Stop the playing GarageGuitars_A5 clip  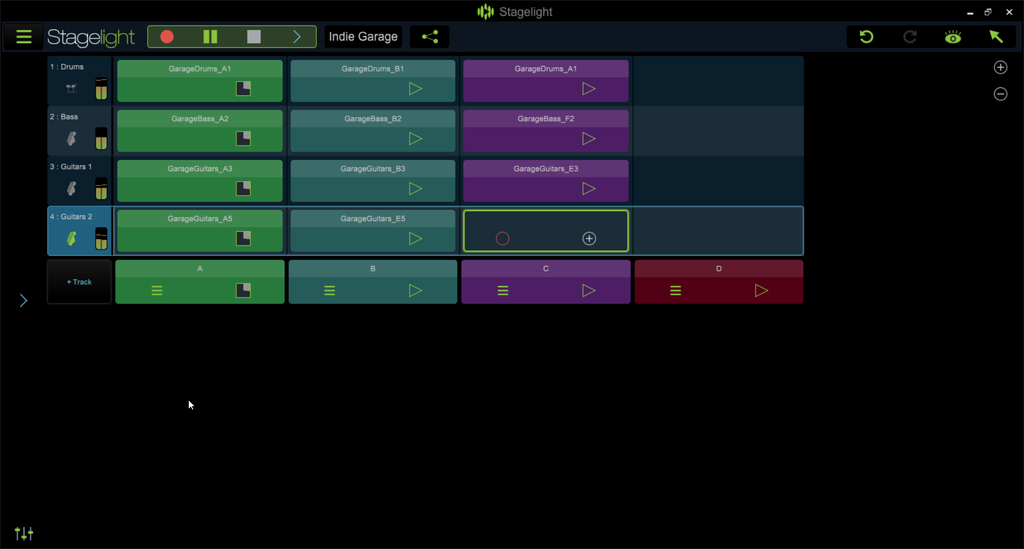244,239
